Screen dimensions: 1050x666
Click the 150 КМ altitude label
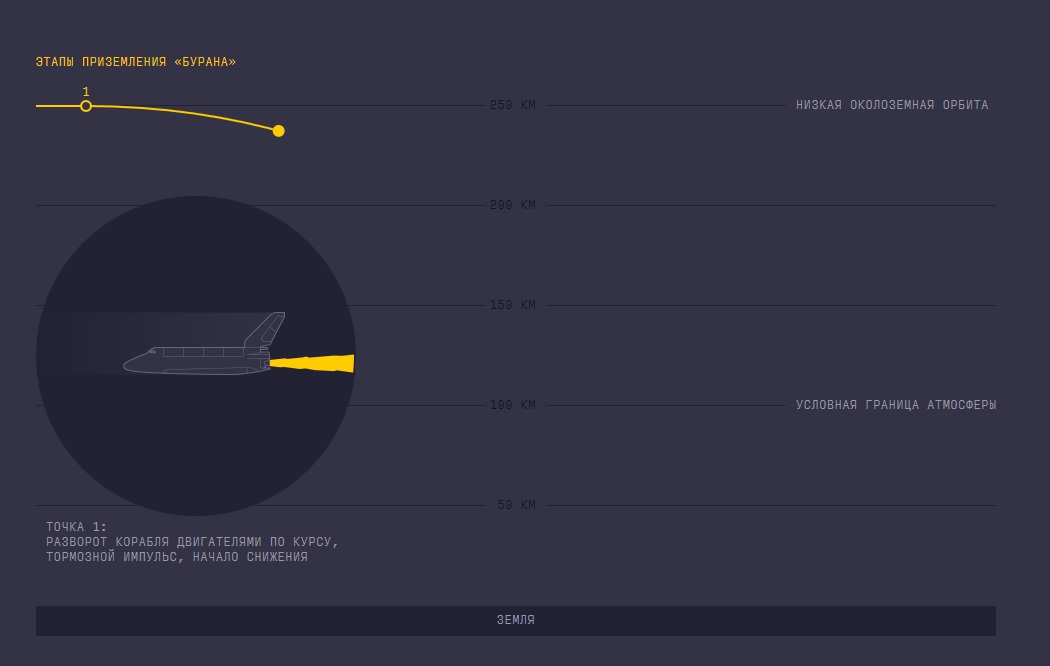513,305
